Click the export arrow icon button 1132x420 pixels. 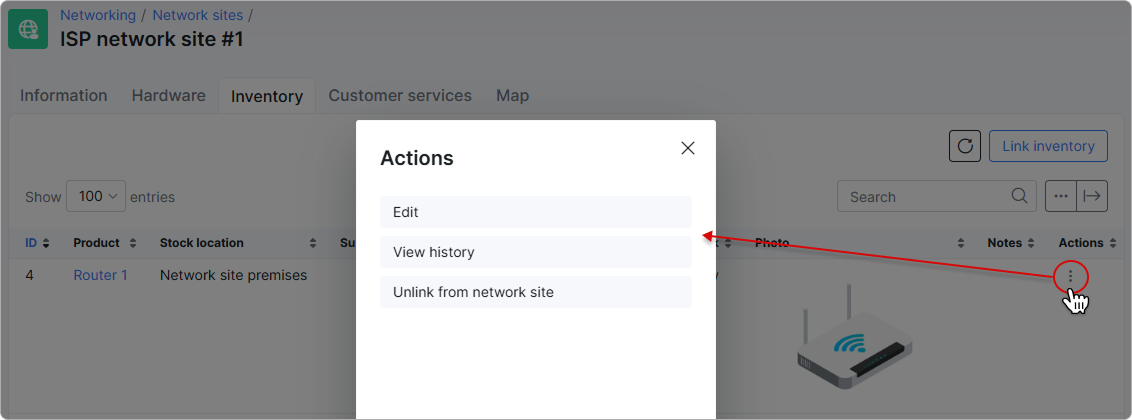point(1092,196)
